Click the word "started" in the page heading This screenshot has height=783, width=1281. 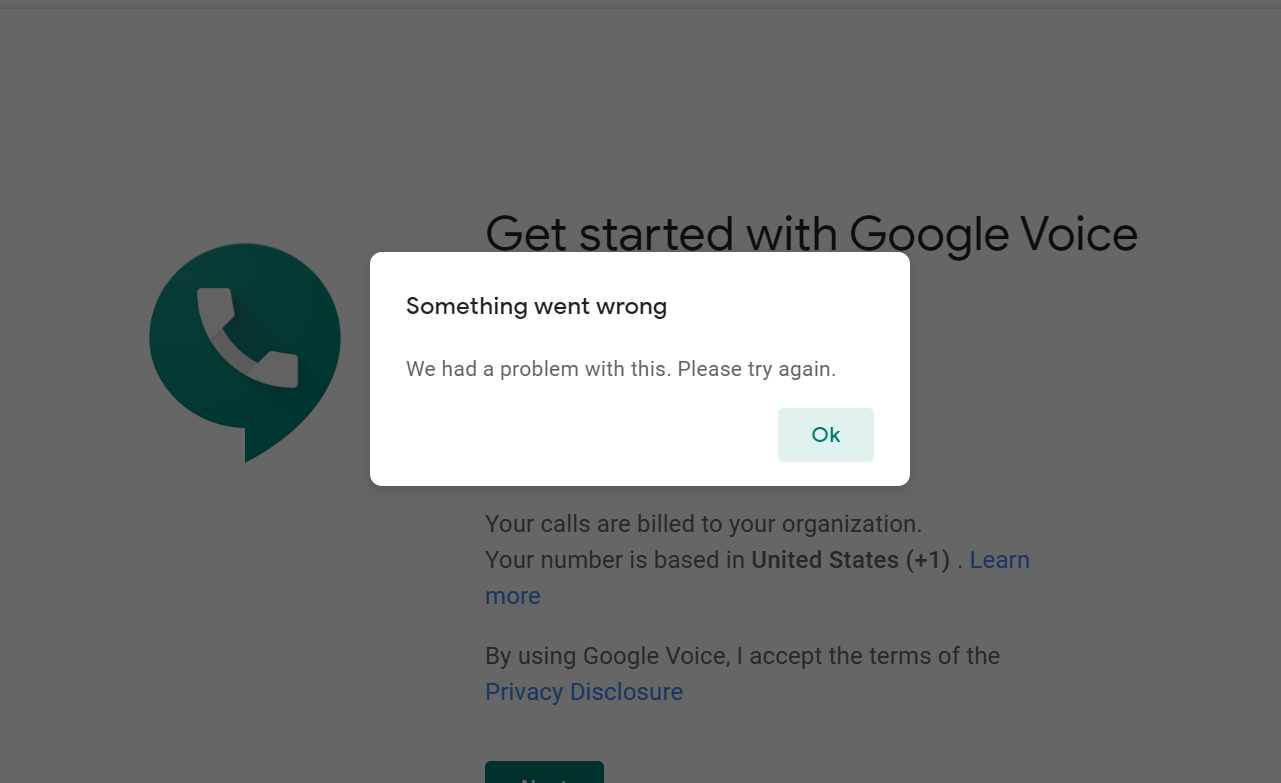(656, 235)
